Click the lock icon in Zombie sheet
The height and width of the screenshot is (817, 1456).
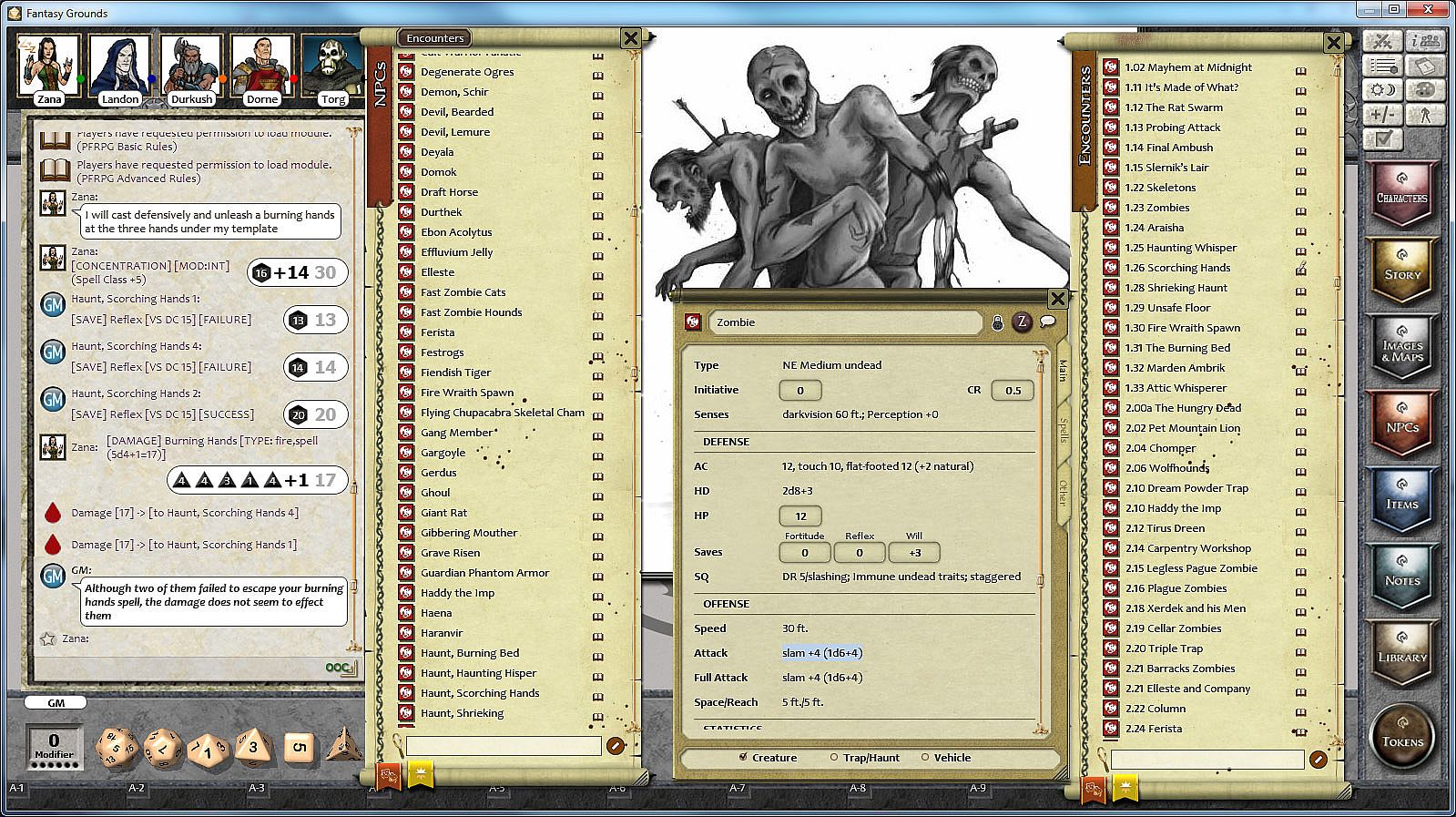pyautogui.click(x=997, y=322)
